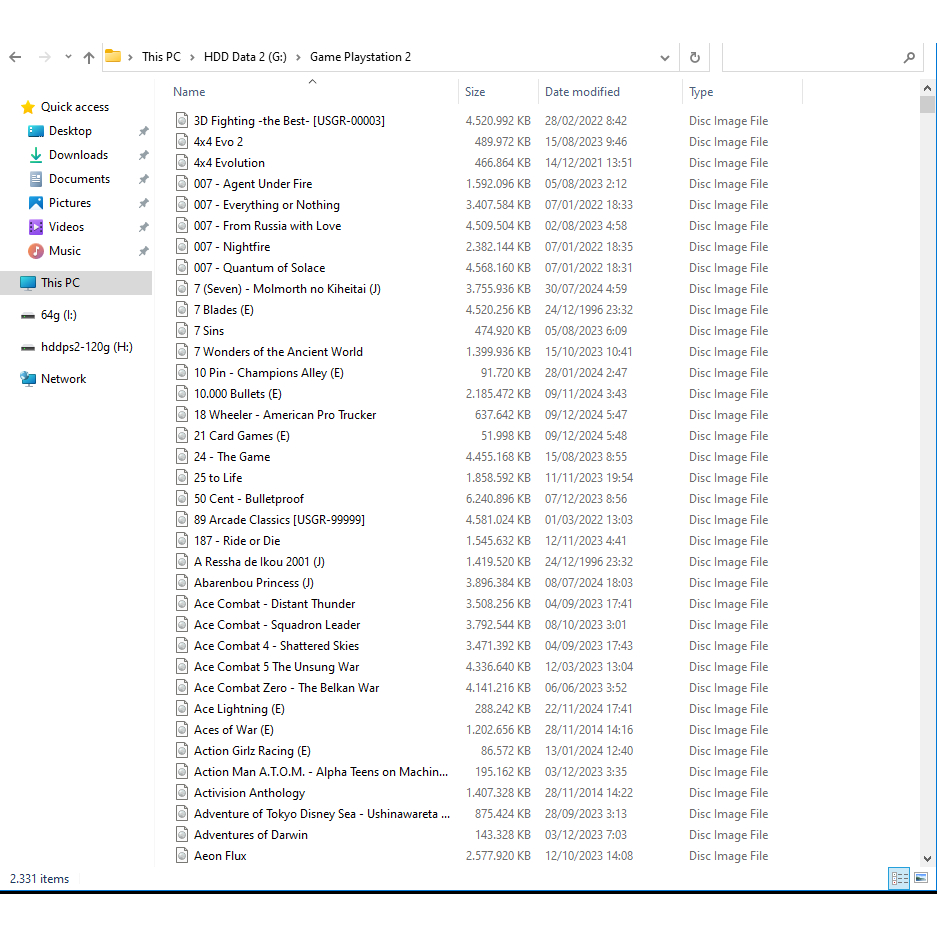Open Pictures in navigation pane

pos(69,203)
